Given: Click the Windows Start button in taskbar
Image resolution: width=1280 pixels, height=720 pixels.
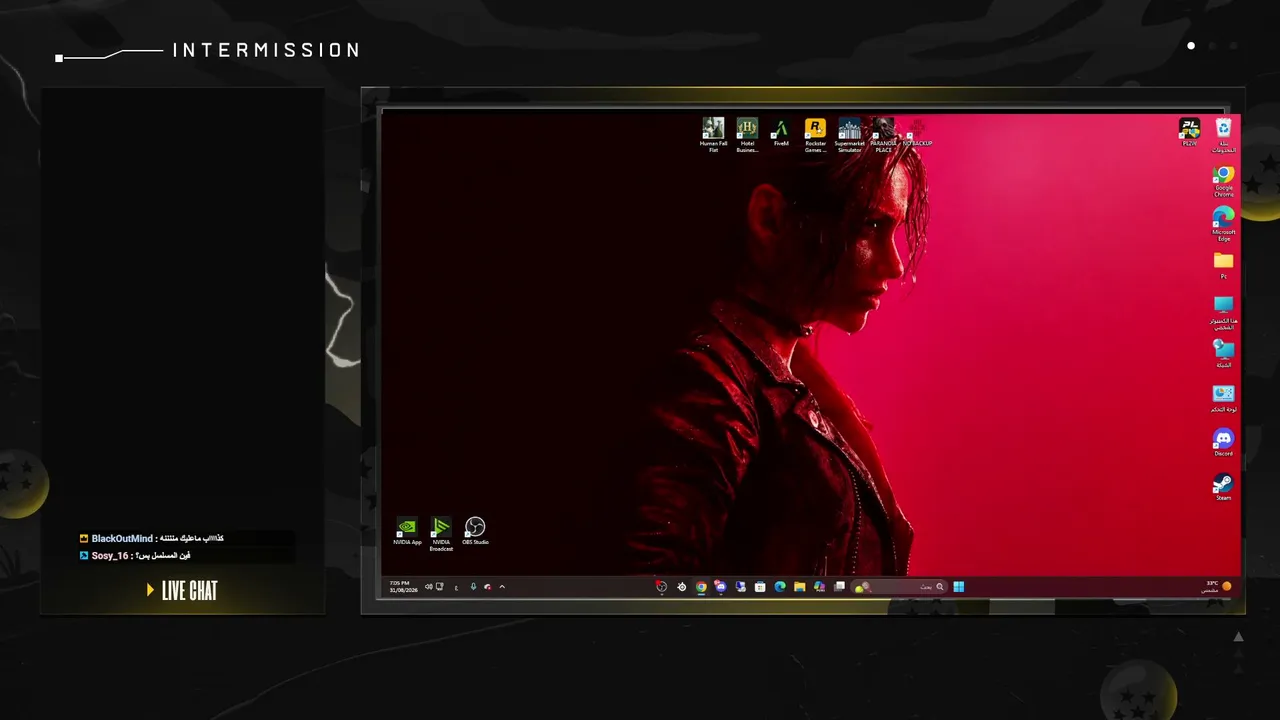Looking at the screenshot, I should pos(958,587).
